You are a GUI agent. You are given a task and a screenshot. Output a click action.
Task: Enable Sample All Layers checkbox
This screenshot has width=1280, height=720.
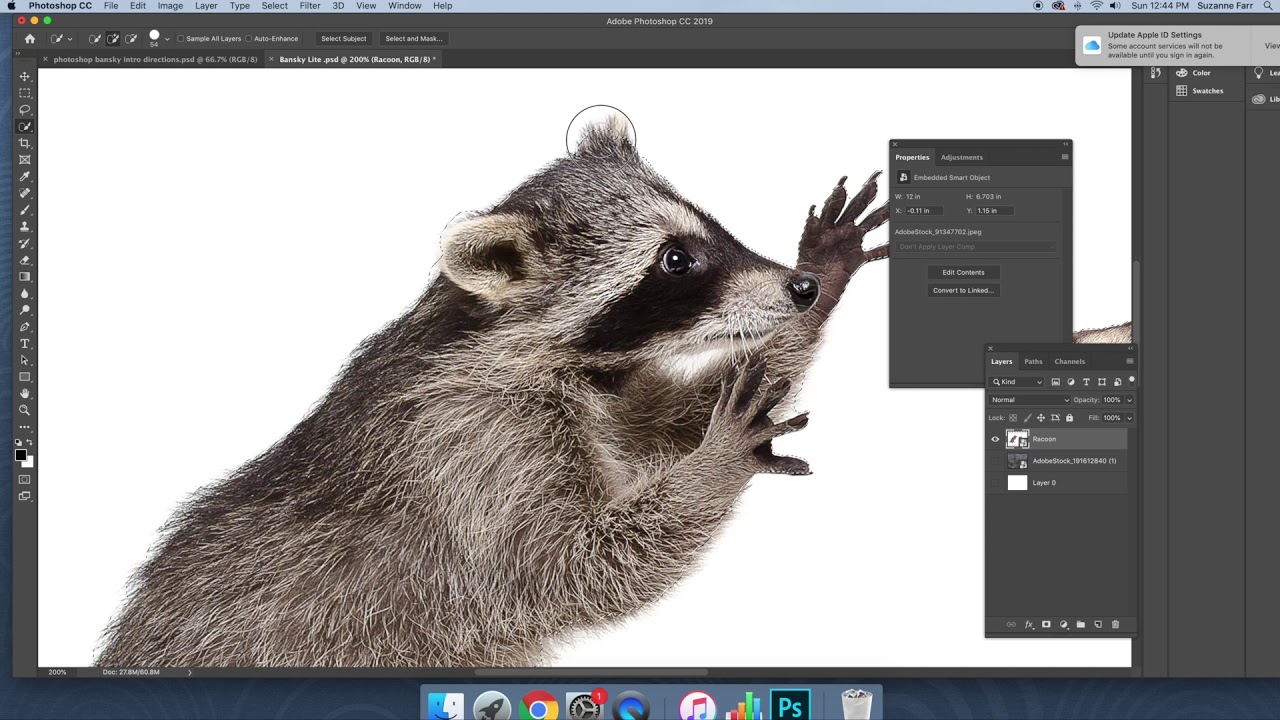[x=181, y=39]
